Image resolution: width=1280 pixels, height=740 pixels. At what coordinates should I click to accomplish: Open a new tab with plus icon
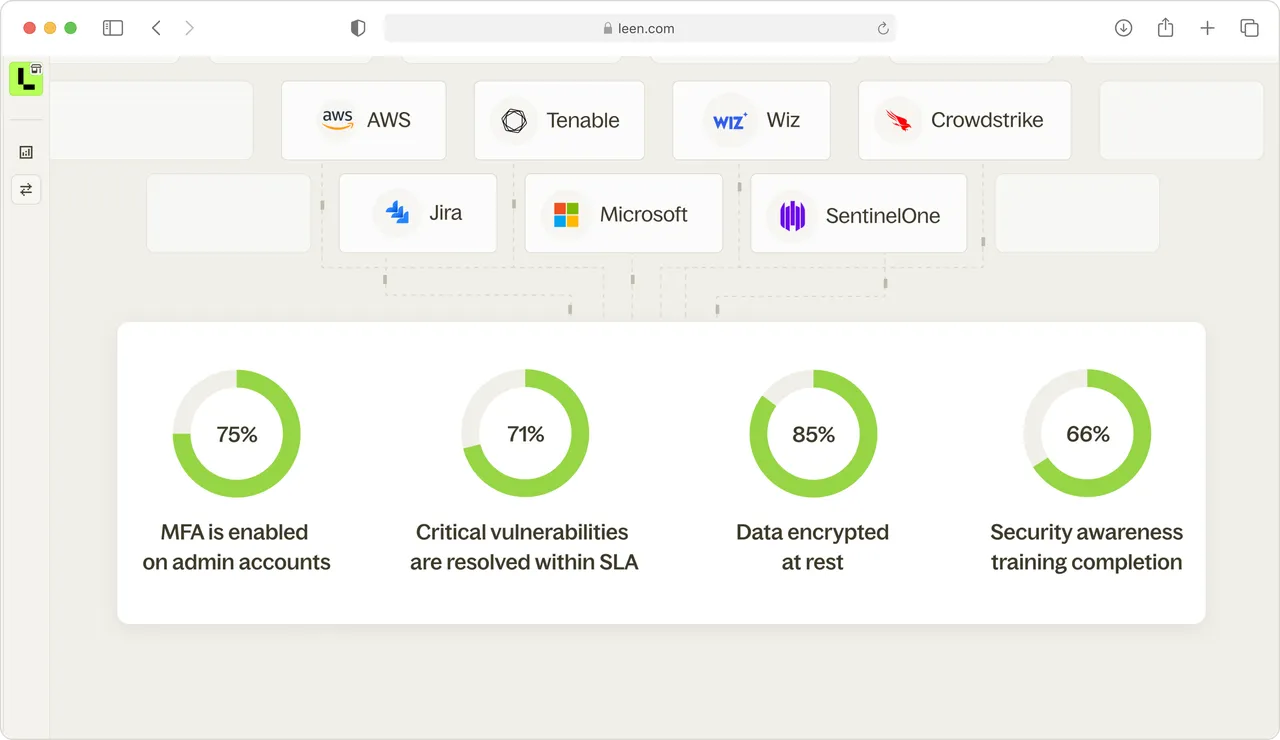(x=1207, y=28)
